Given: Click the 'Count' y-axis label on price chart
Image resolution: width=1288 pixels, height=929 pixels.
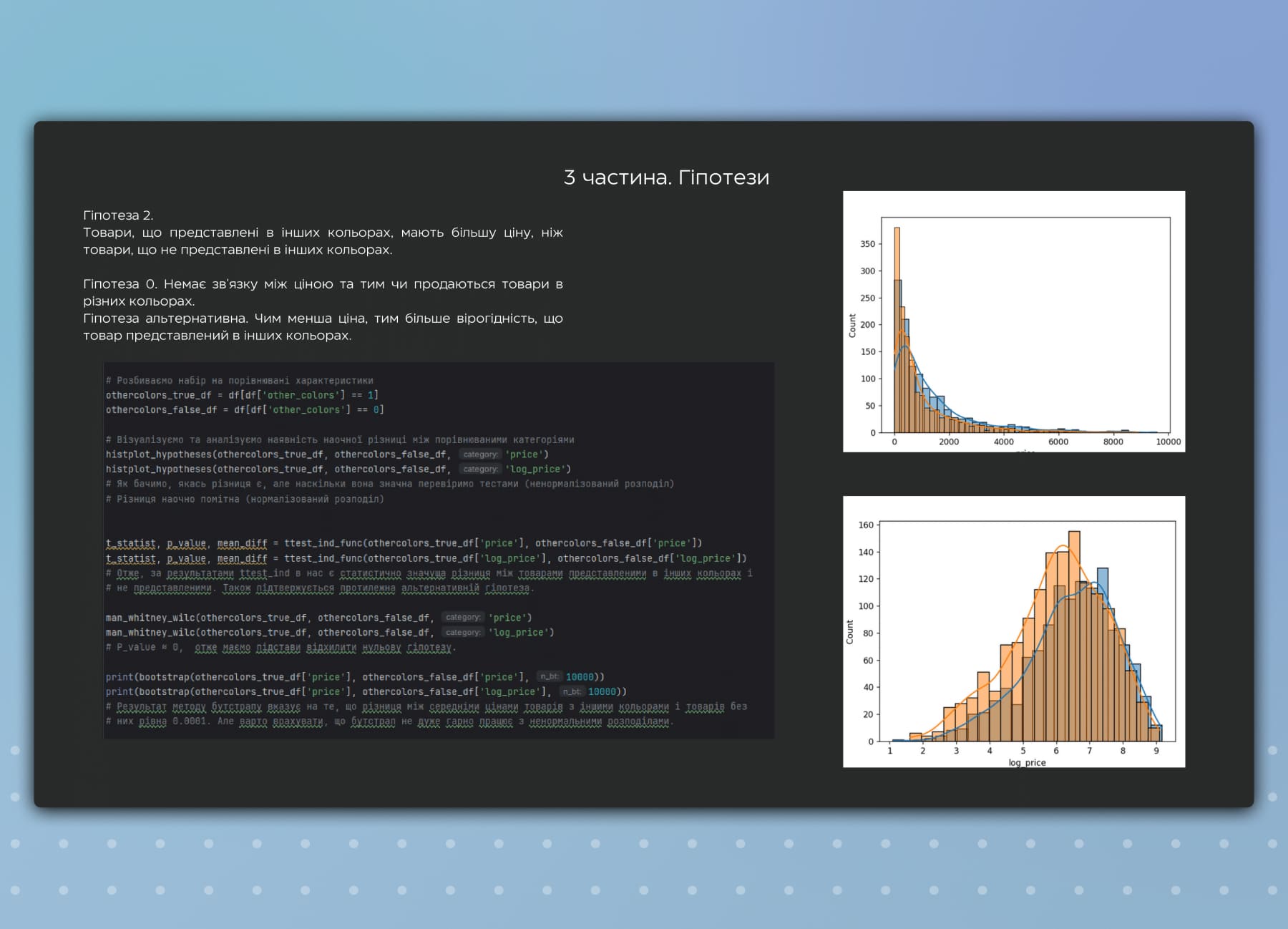Looking at the screenshot, I should [852, 326].
